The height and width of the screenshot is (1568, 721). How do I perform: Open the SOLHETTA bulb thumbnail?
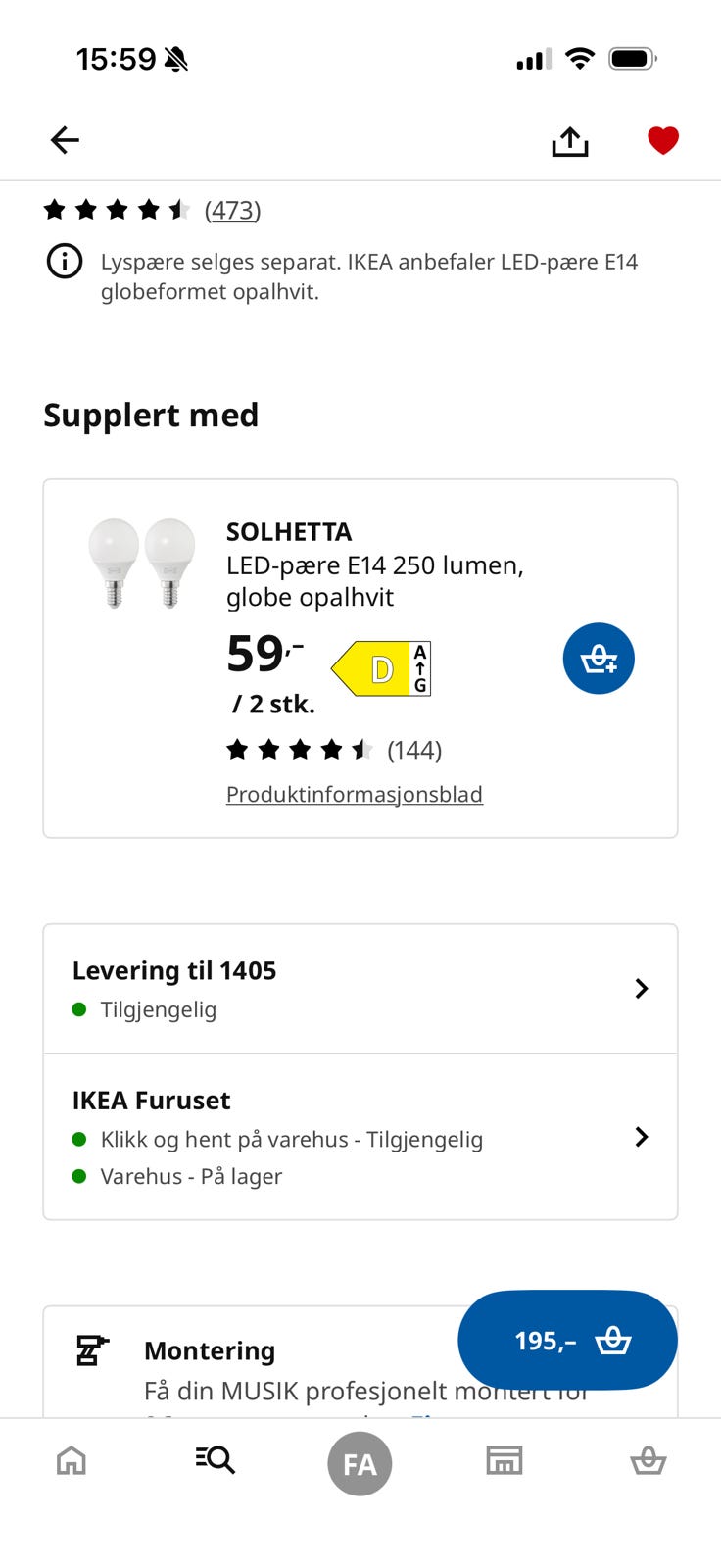pyautogui.click(x=142, y=563)
